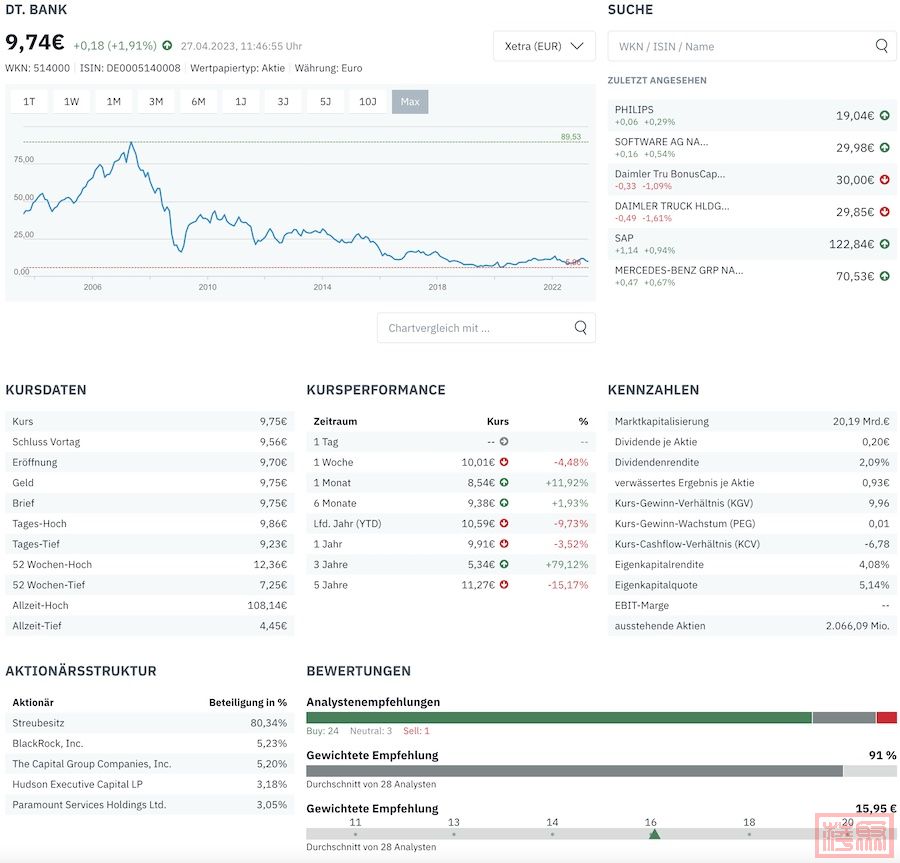Click the green Buy segment of analyst bar
Viewport: 900px width, 863px height.
(x=559, y=717)
